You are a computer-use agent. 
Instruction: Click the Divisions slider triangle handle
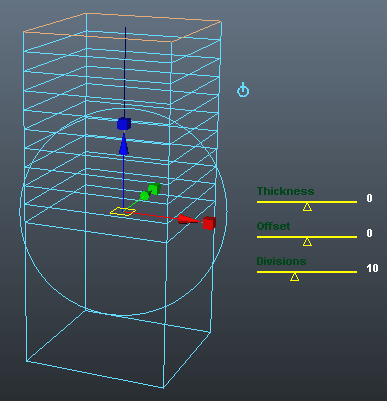(294, 277)
